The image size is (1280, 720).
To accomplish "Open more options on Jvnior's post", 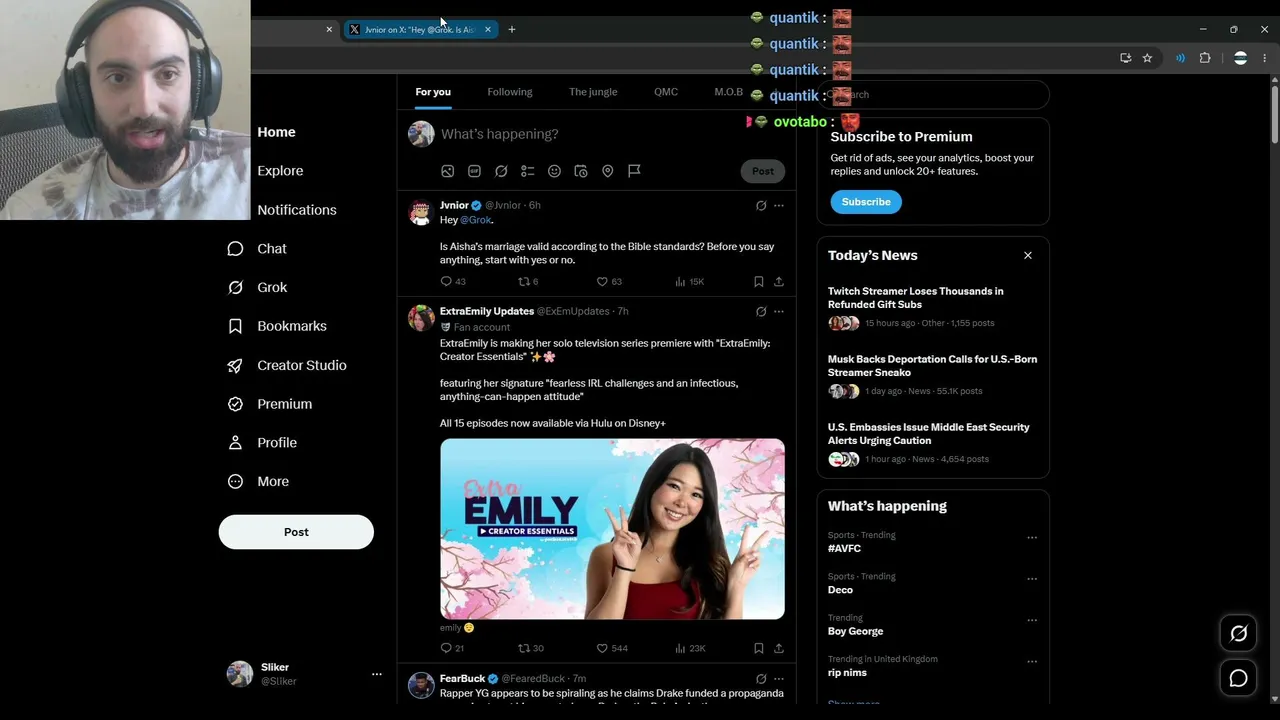I will [x=779, y=205].
